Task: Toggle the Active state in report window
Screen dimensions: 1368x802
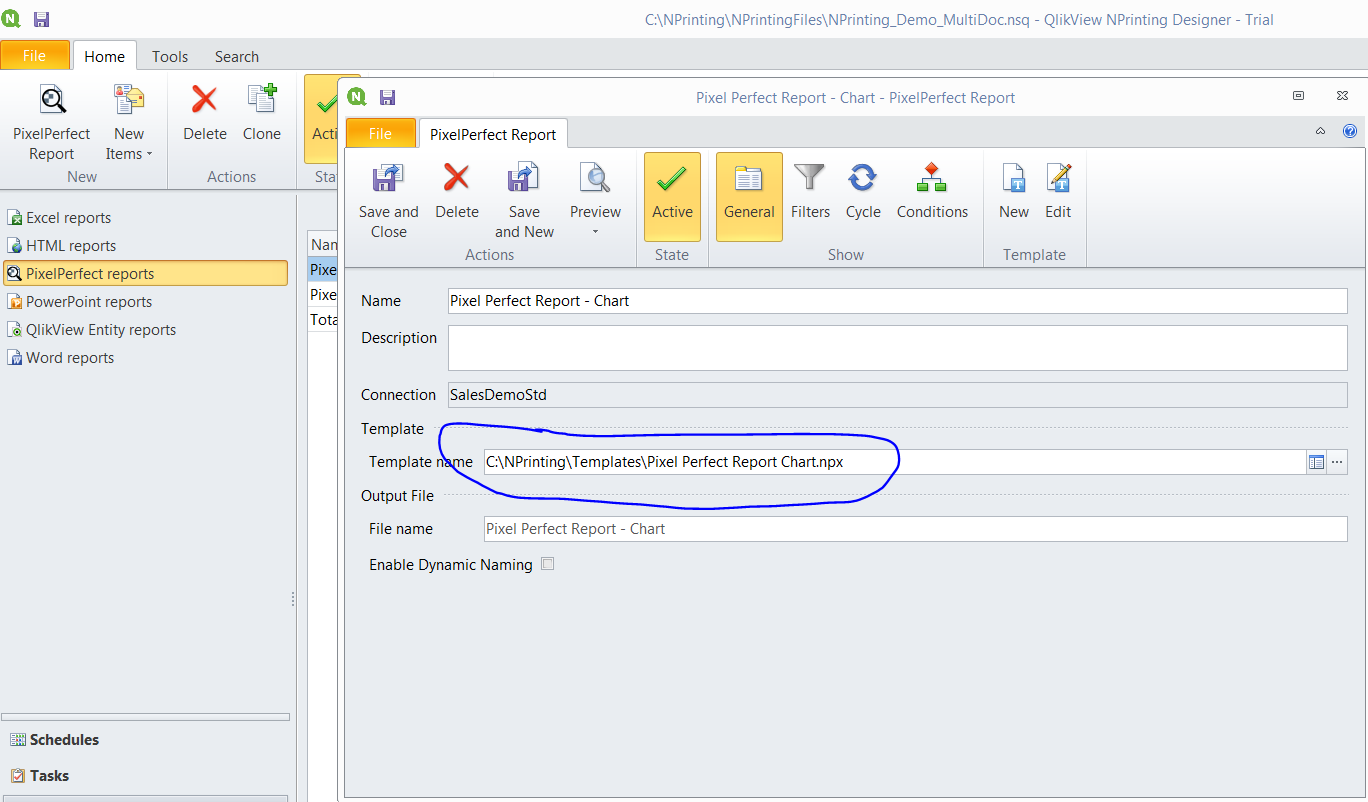Action: click(x=672, y=197)
